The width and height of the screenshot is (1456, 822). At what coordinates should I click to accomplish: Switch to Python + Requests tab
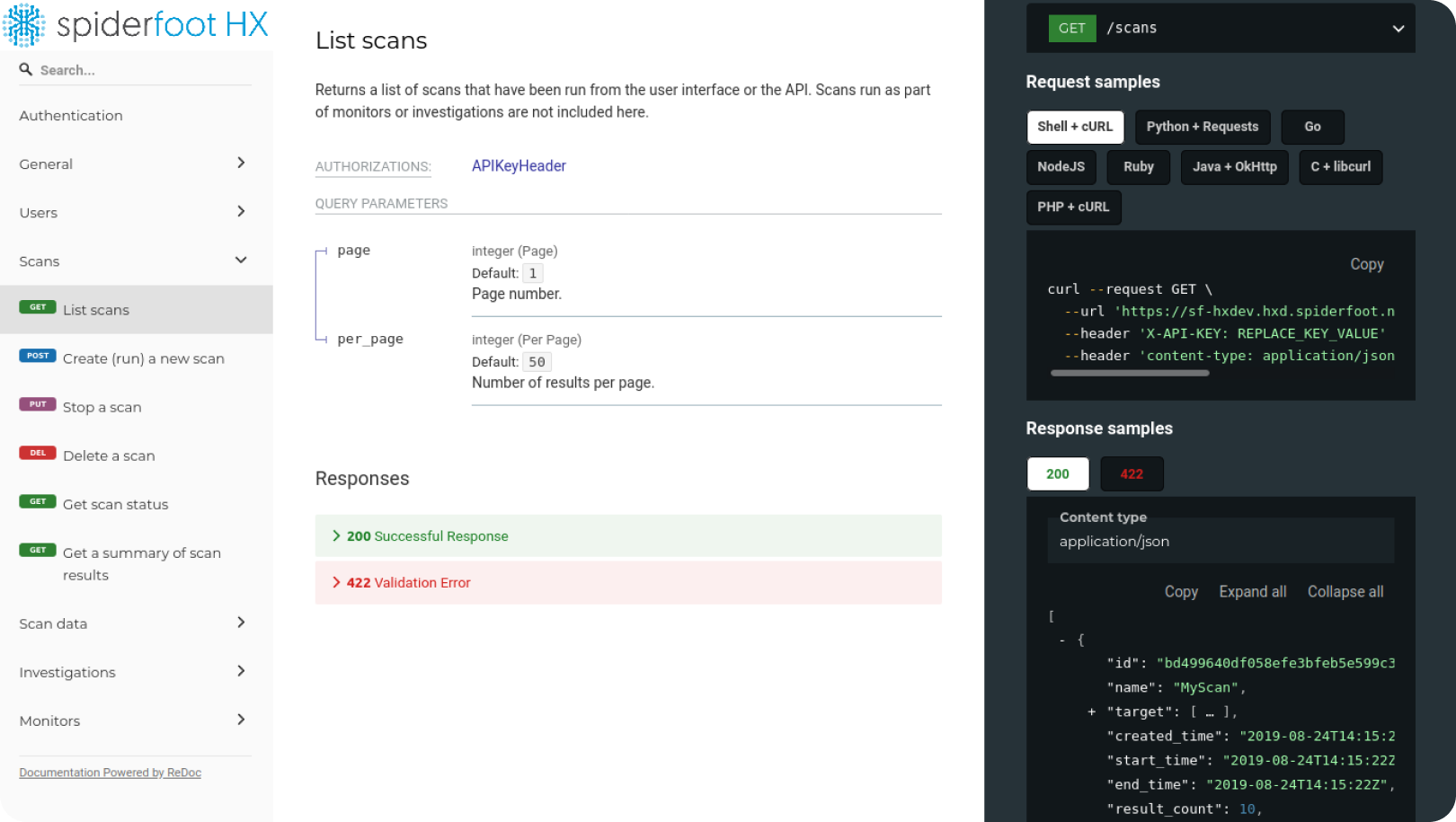pos(1203,127)
